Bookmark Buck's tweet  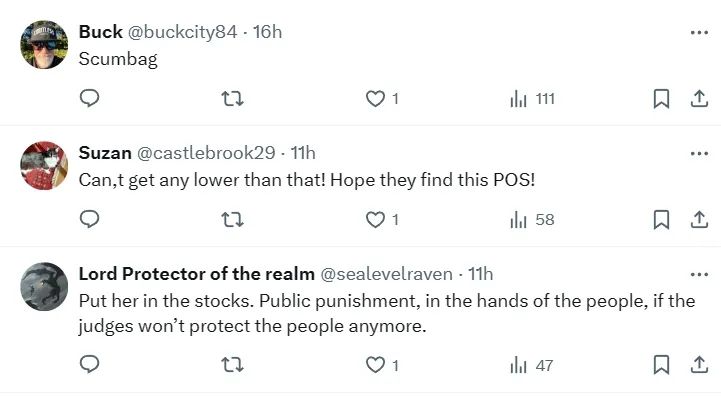click(x=661, y=98)
